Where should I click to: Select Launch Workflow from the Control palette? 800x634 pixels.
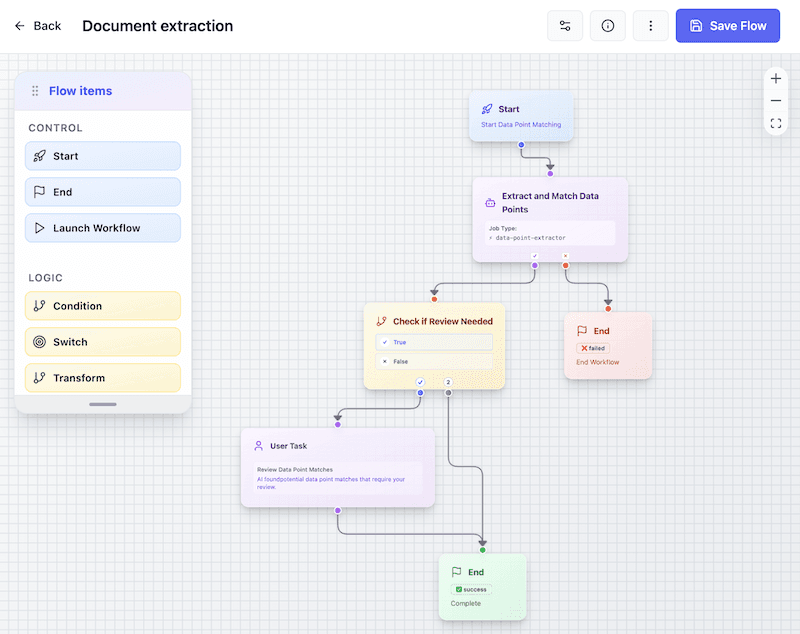pyautogui.click(x=103, y=228)
